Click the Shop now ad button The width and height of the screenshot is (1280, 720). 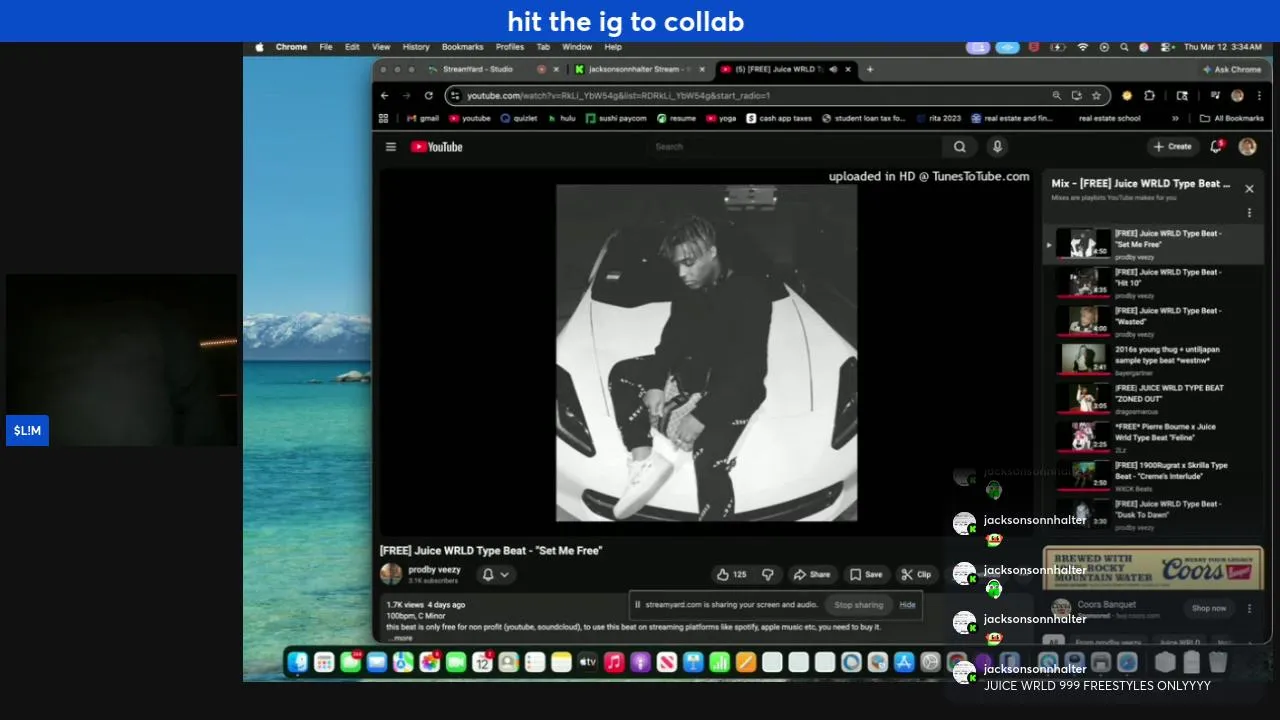coord(1208,608)
